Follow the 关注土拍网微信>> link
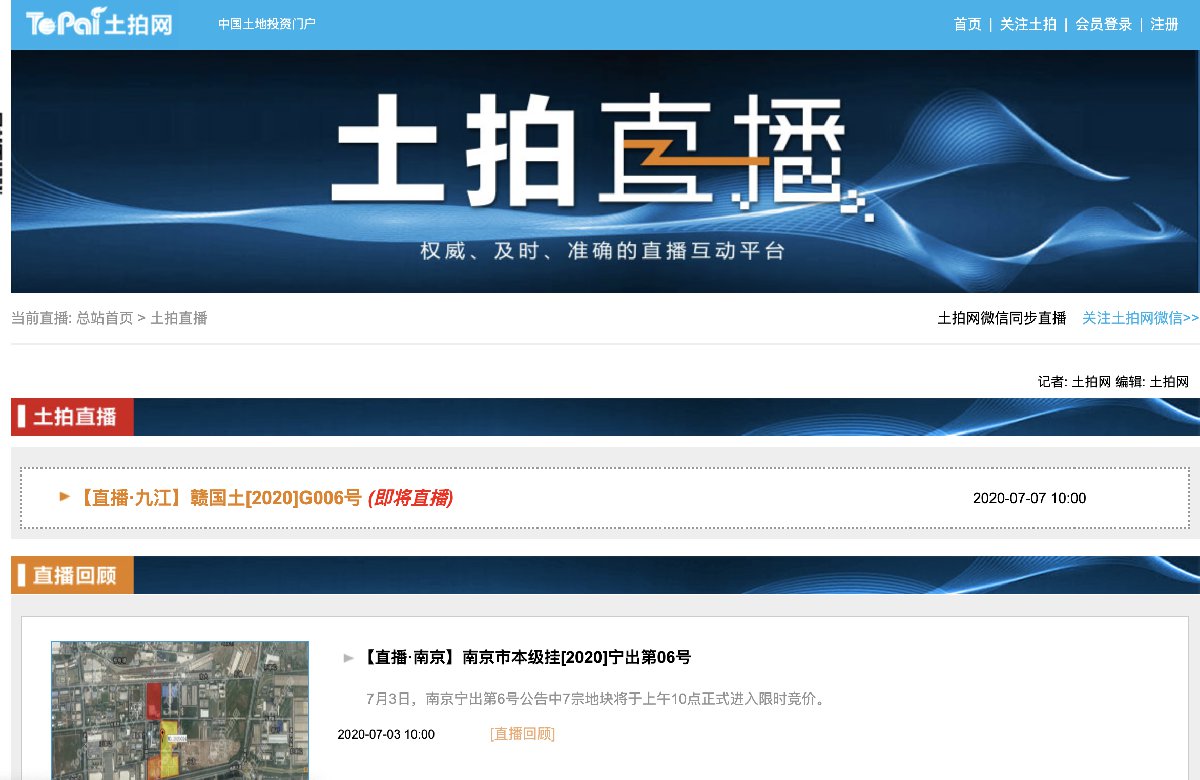1200x780 pixels. [1140, 318]
